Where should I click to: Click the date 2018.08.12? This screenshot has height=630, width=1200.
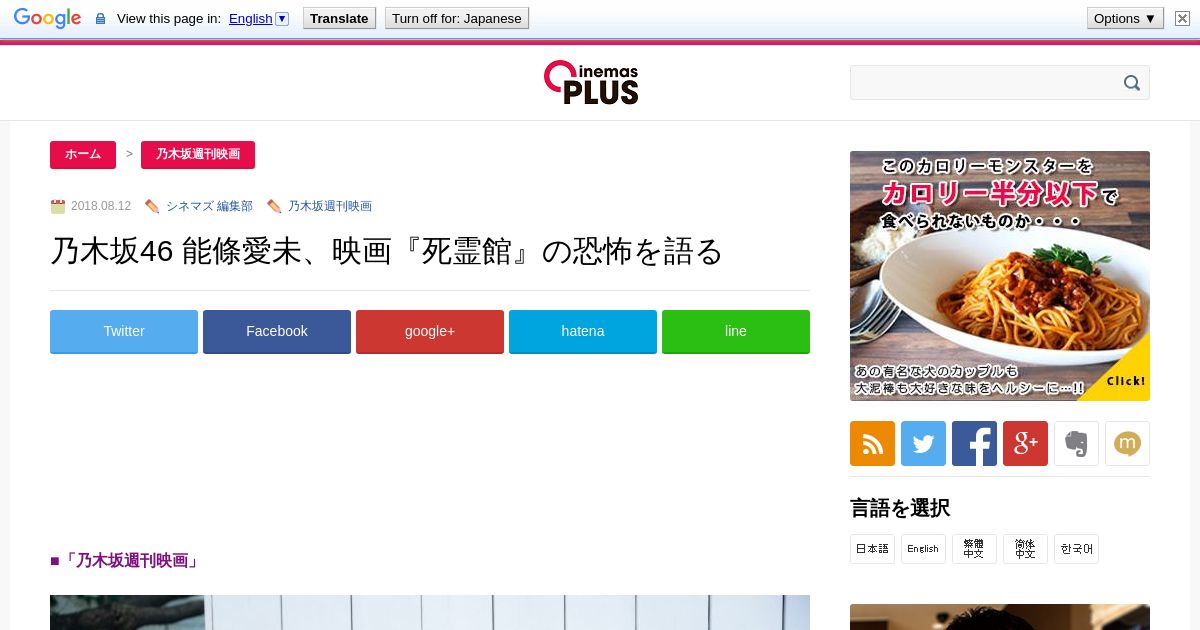pyautogui.click(x=101, y=206)
